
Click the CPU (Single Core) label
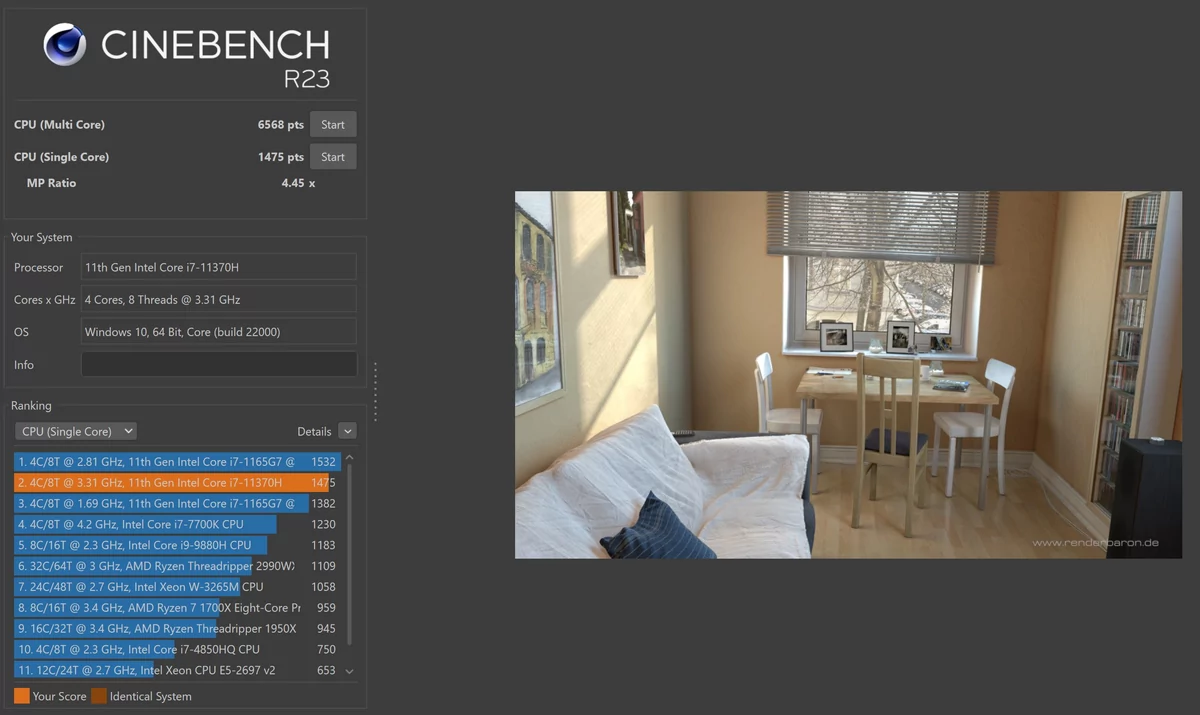point(61,157)
